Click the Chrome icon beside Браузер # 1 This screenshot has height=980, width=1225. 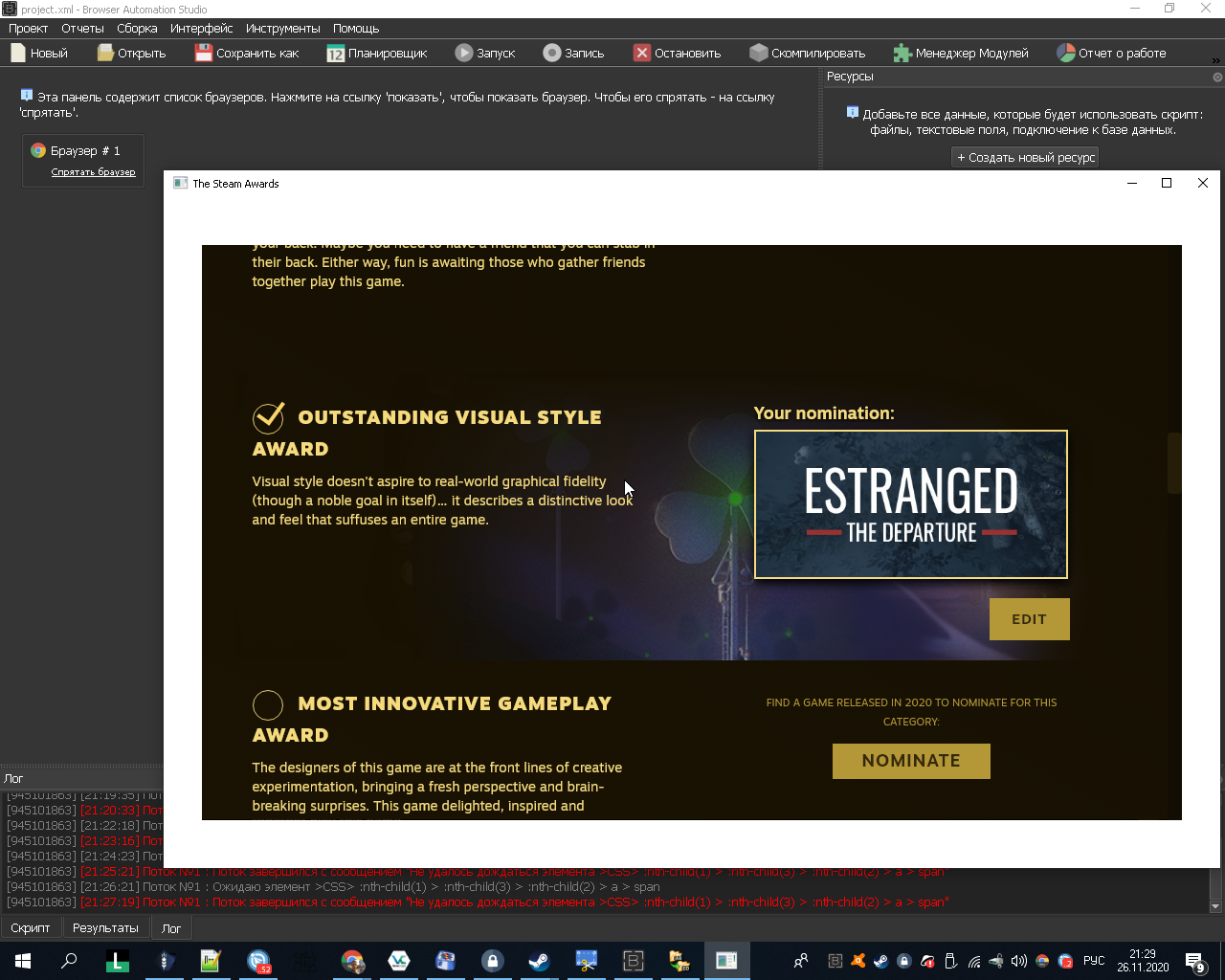(38, 150)
